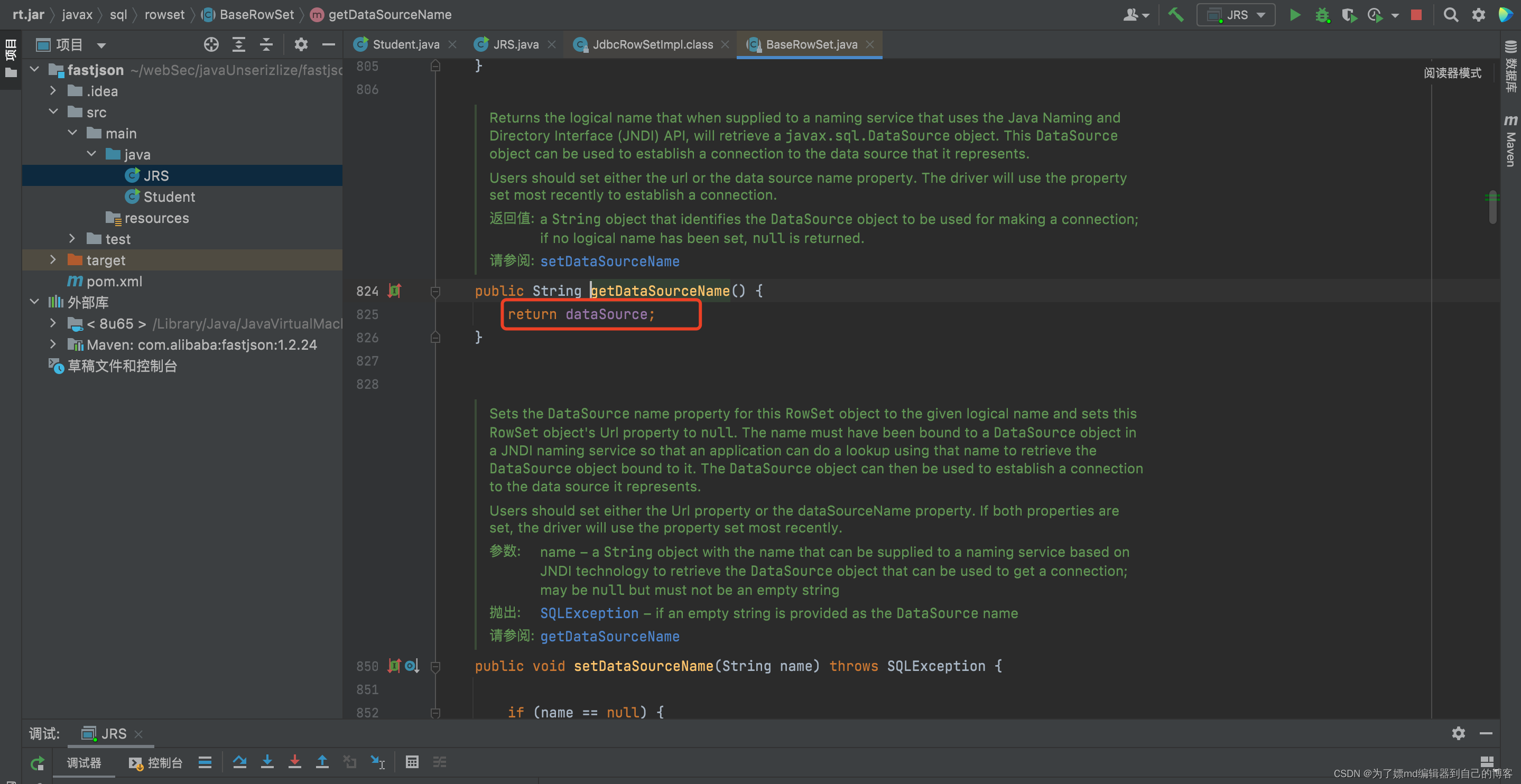Viewport: 1521px width, 784px height.
Task: Open run configuration JRS dropdown
Action: tap(1236, 15)
